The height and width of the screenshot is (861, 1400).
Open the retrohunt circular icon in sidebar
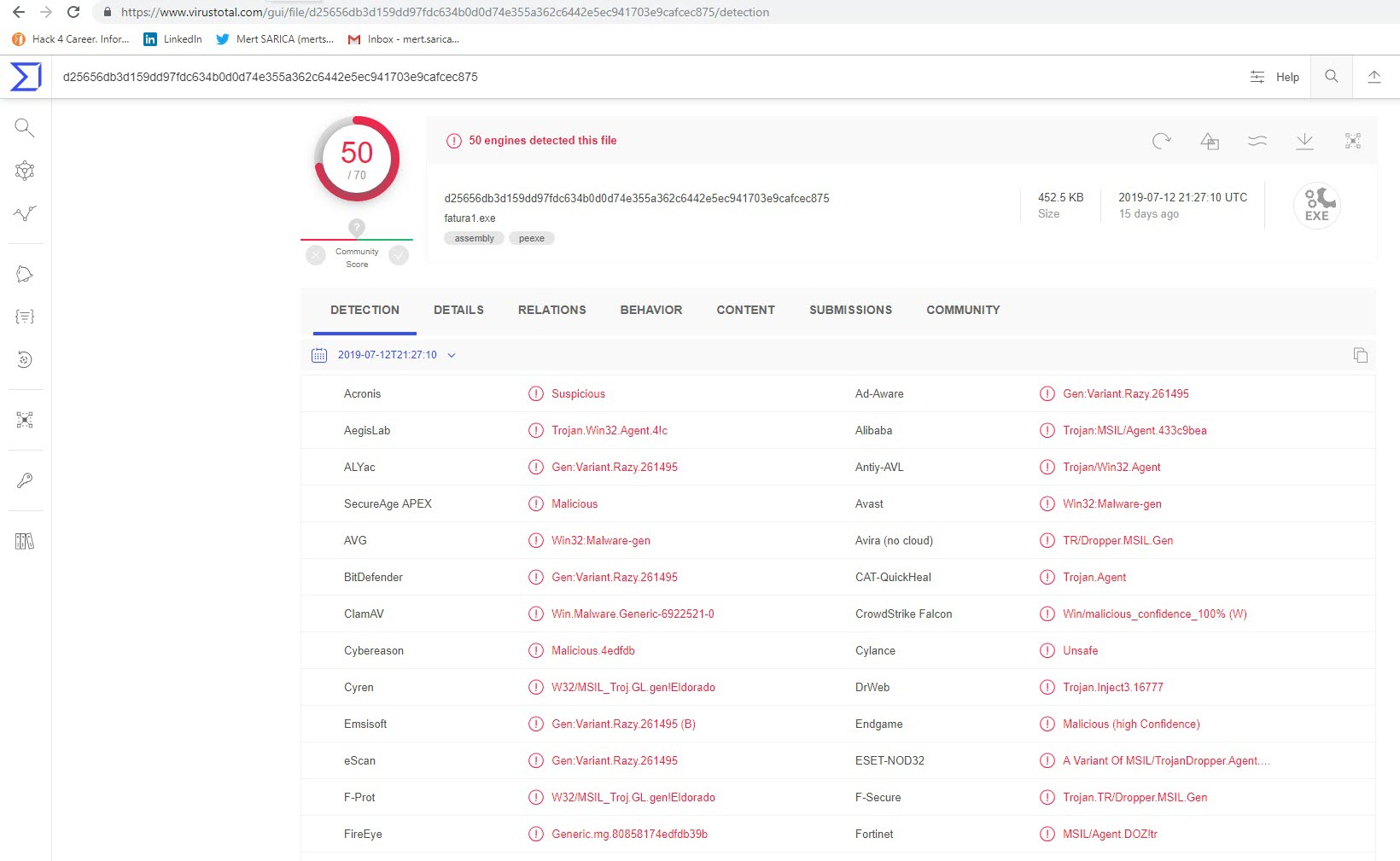tap(25, 359)
